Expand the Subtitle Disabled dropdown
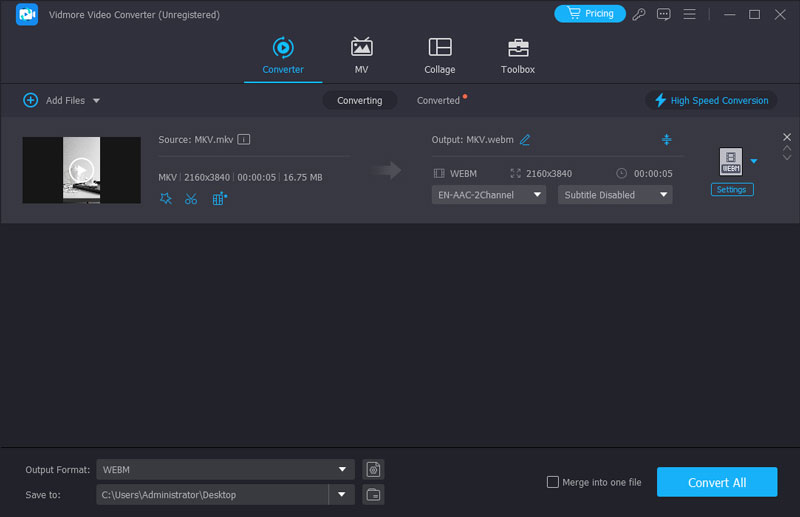 (x=614, y=195)
